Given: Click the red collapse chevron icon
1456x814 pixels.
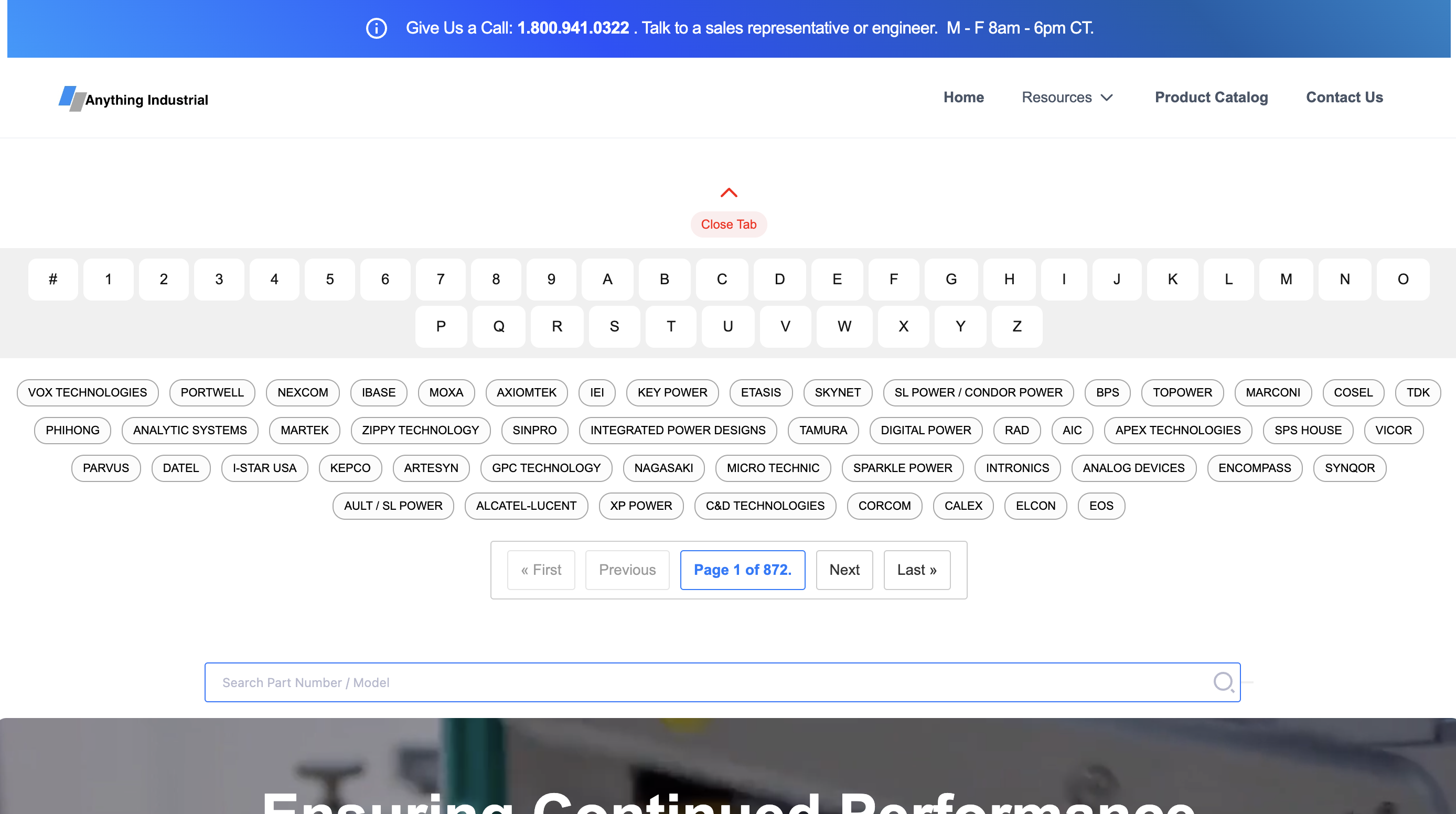Looking at the screenshot, I should coord(729,193).
